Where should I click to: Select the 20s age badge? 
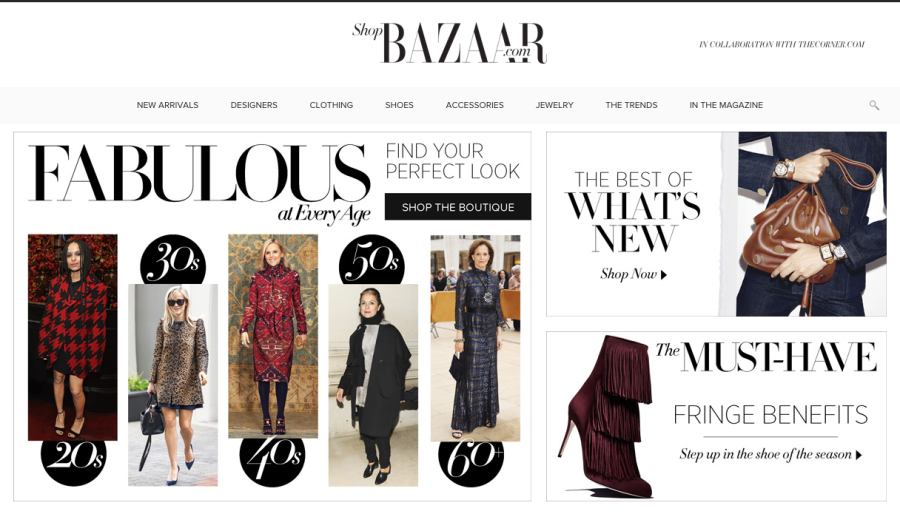(x=73, y=459)
